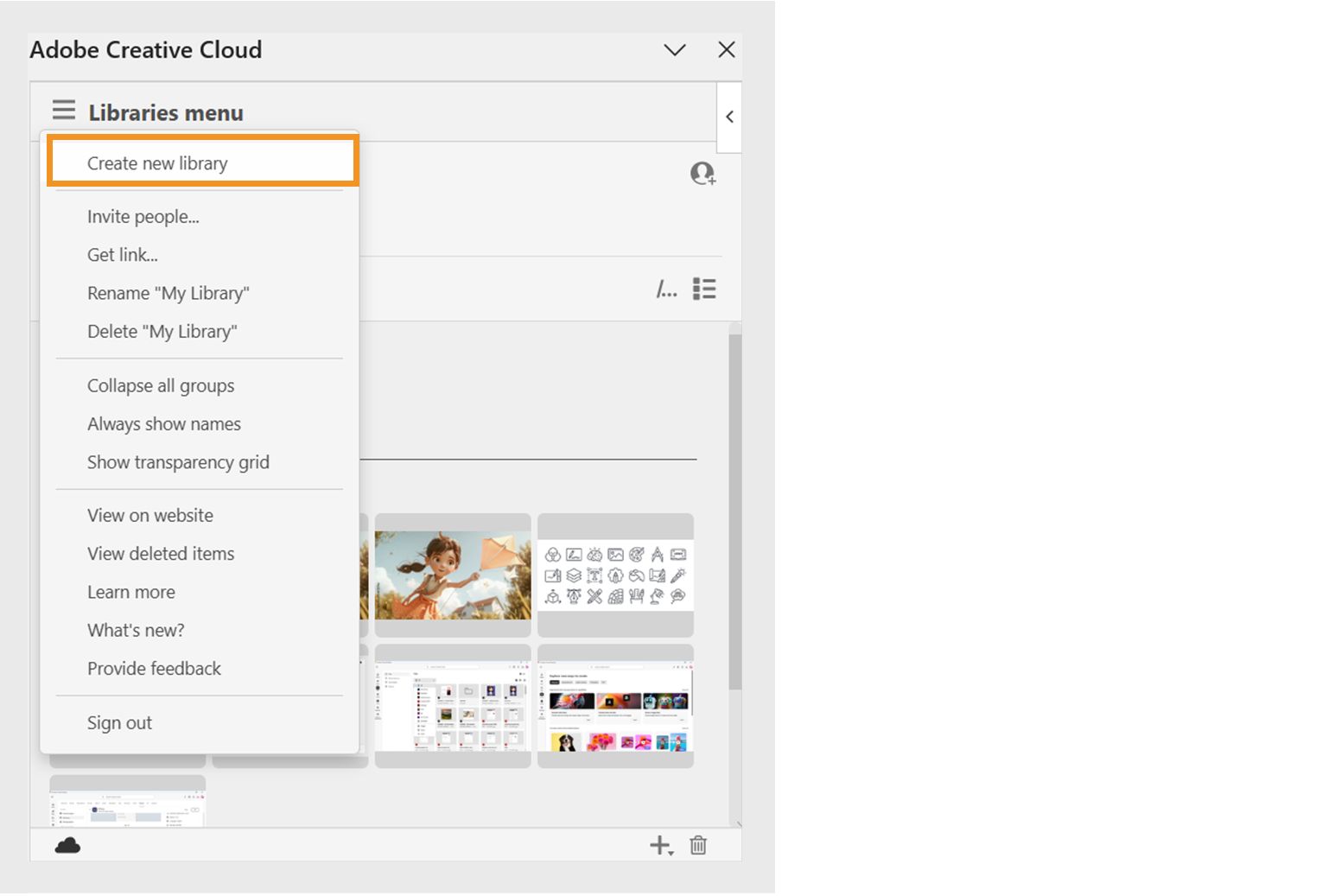Select Get link... menu entry
The width and height of the screenshot is (1341, 896).
tap(200, 255)
